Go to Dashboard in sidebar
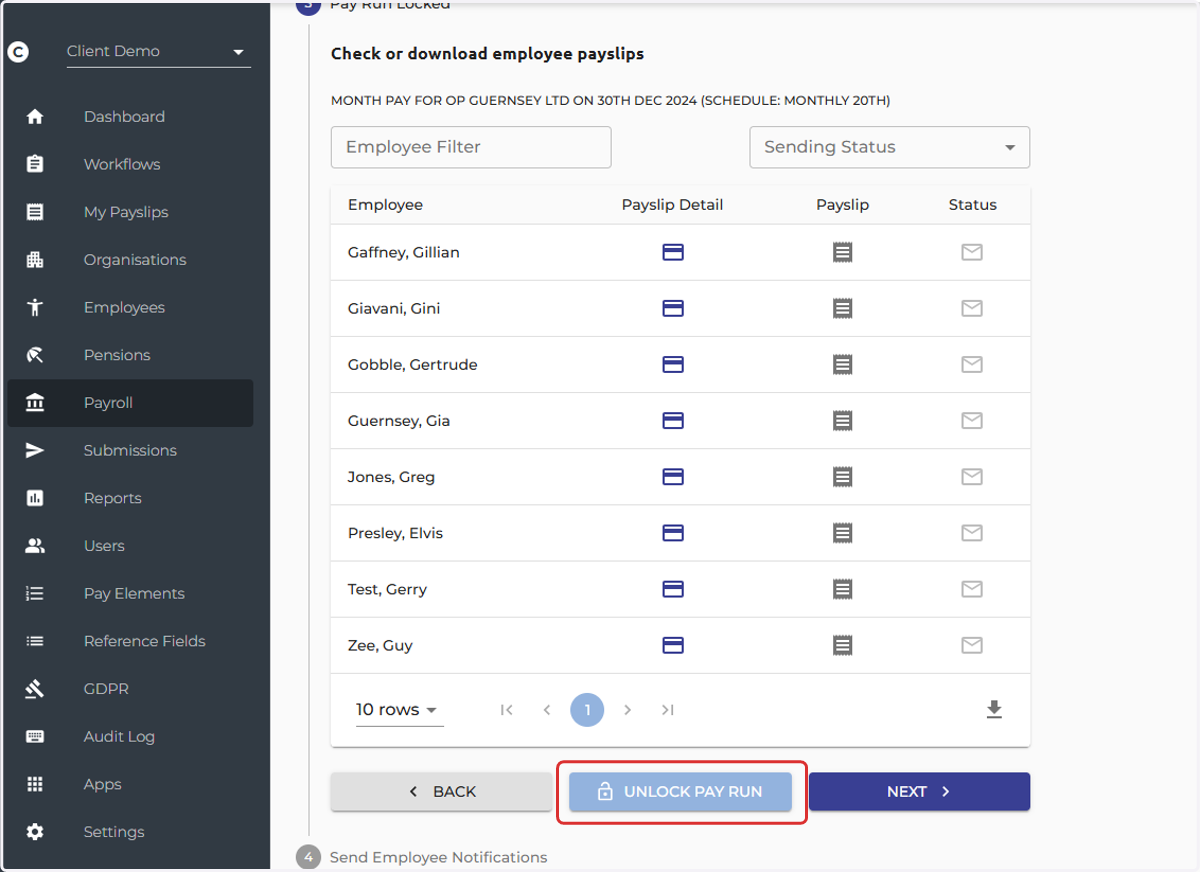The image size is (1200, 872). pyautogui.click(x=130, y=117)
